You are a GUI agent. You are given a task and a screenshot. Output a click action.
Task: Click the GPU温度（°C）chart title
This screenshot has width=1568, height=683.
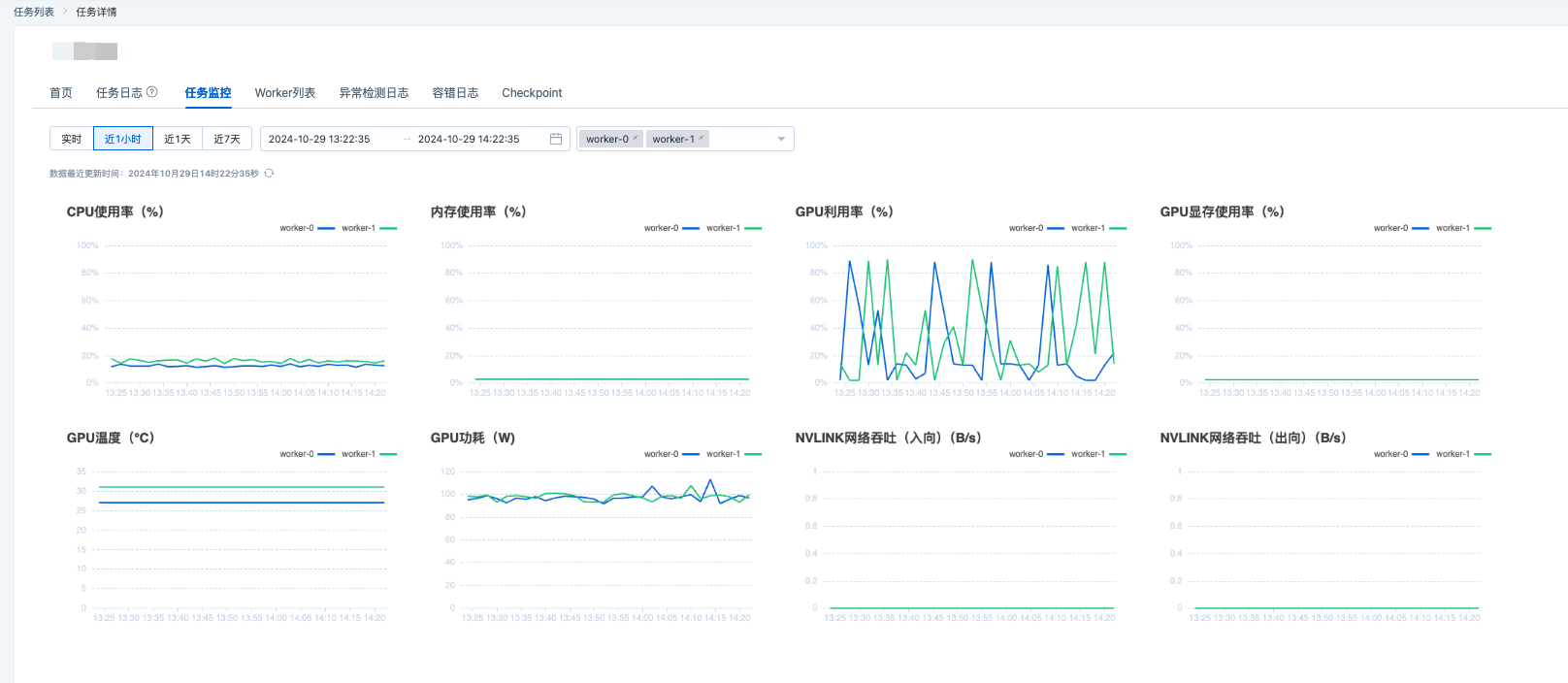pos(111,438)
